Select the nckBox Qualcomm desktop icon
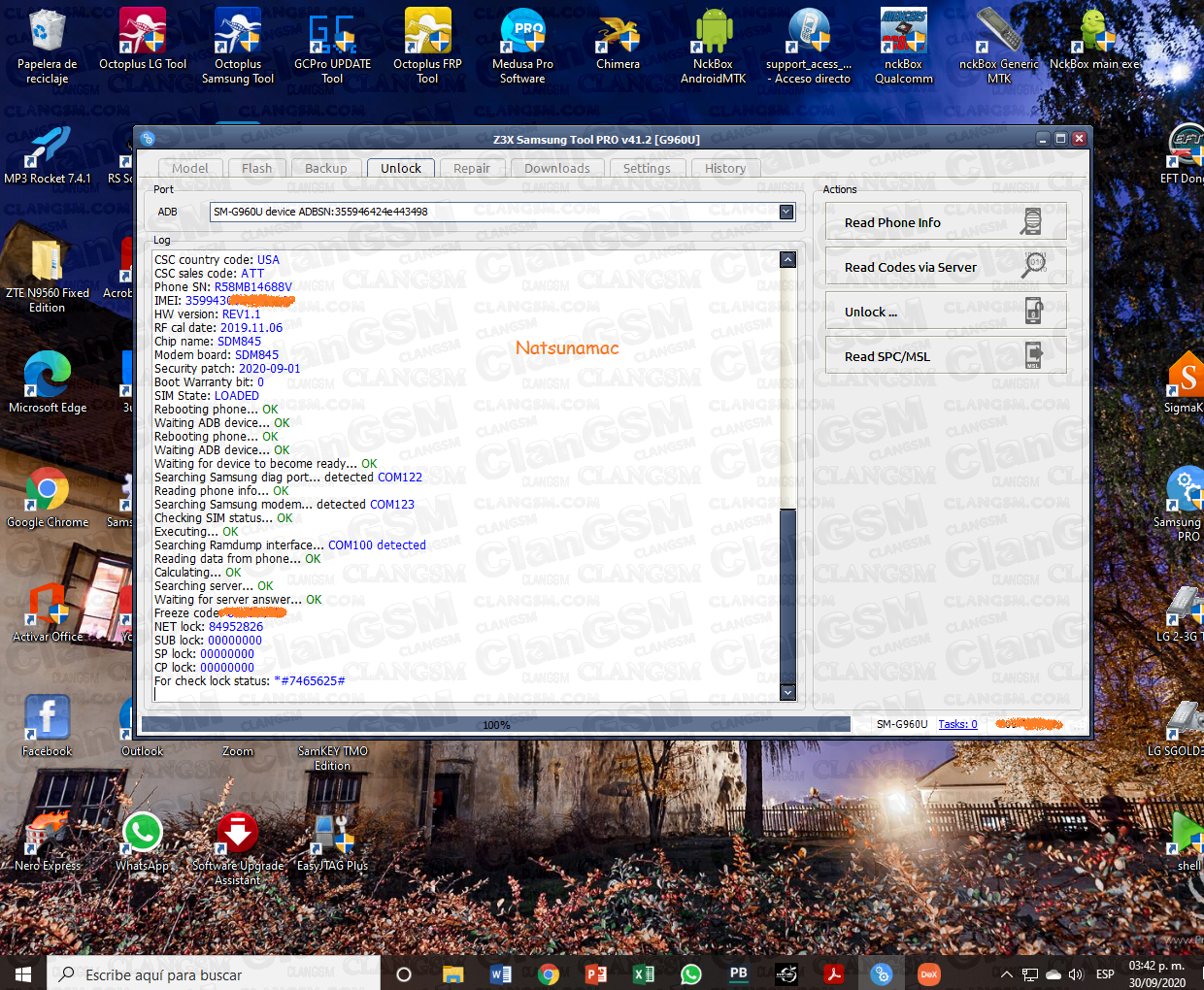 pos(903,46)
